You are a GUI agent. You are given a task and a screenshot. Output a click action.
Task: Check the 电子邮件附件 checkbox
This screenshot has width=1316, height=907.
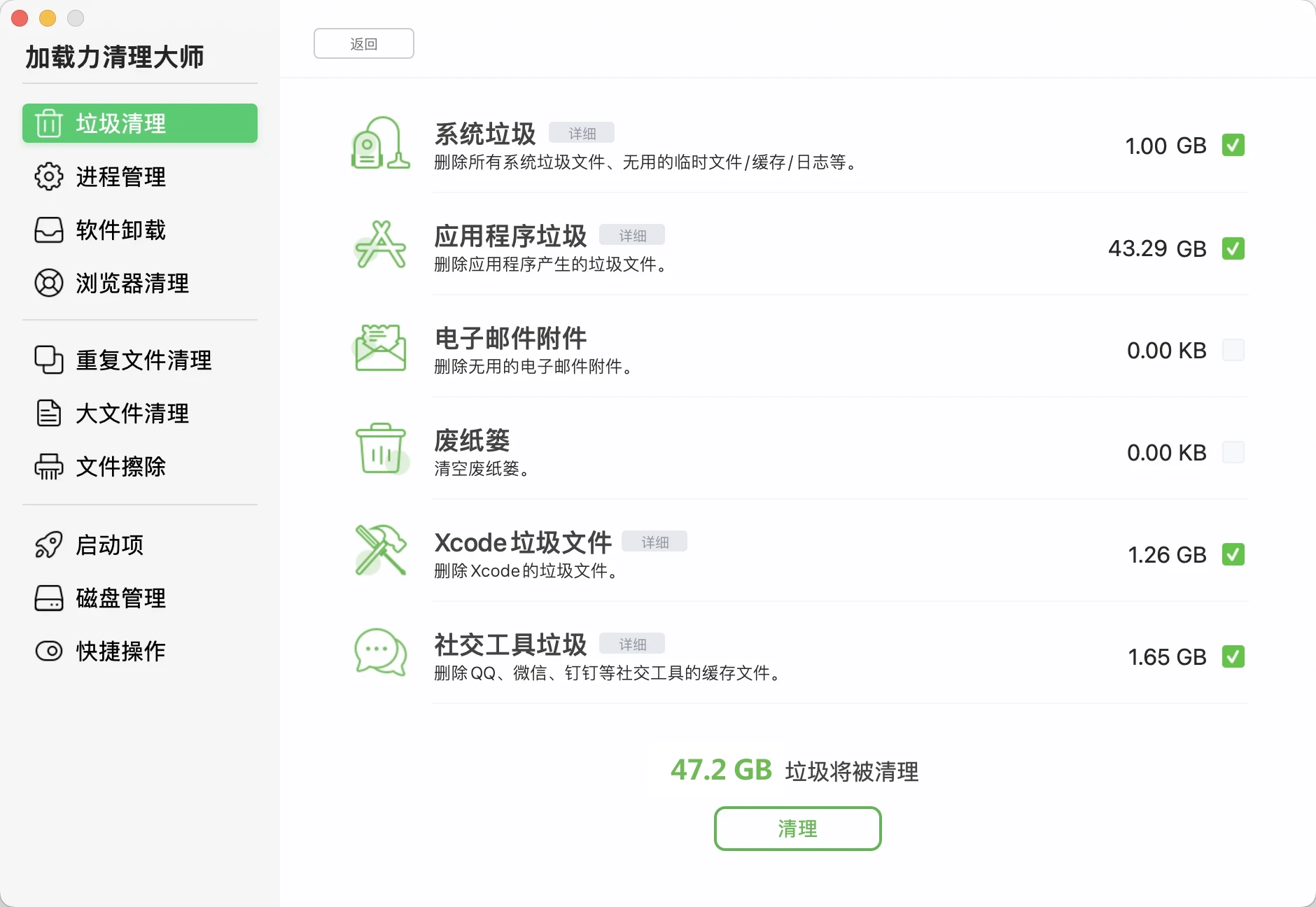1233,350
